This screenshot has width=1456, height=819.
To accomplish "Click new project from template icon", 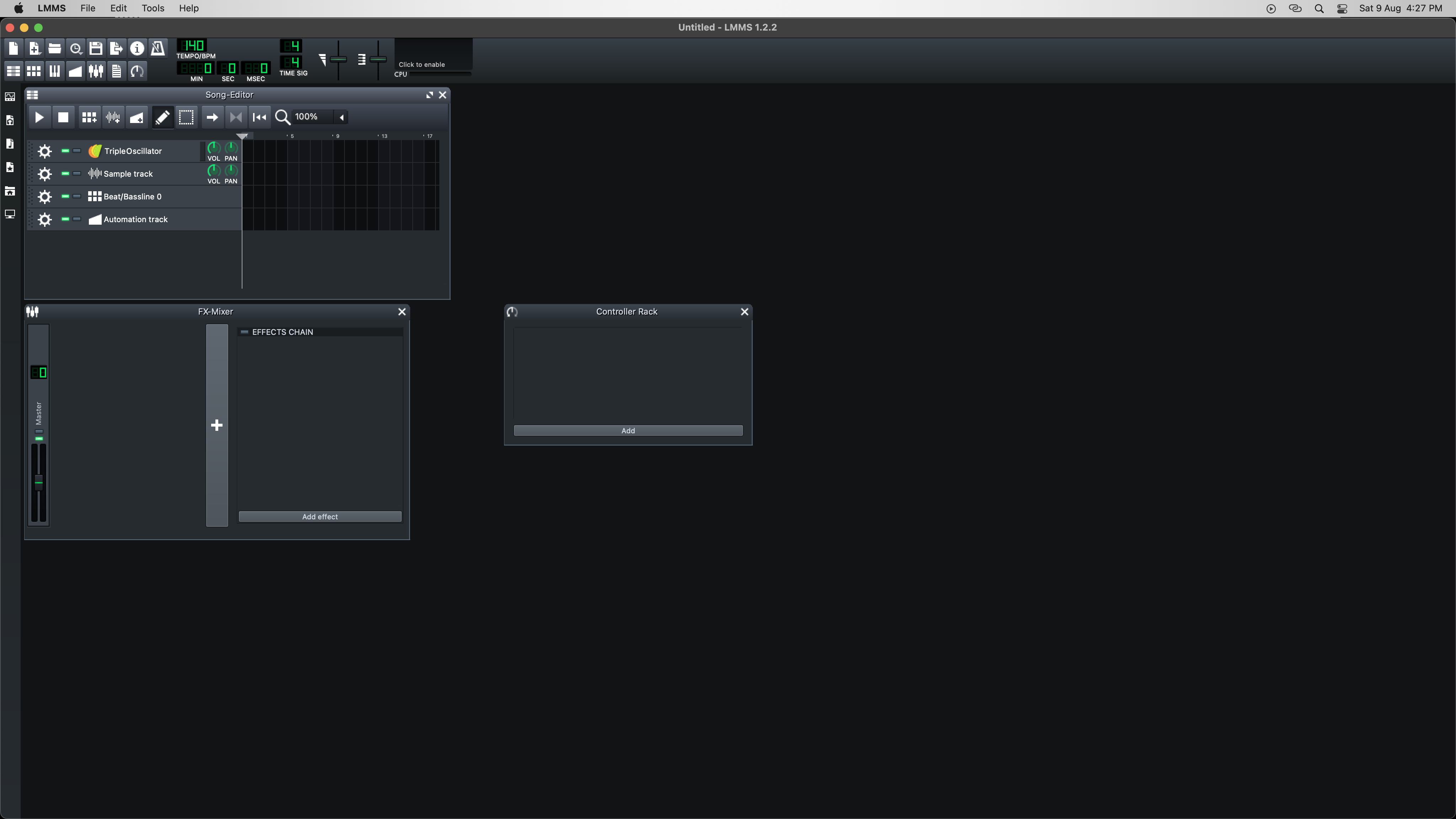I will point(34,48).
